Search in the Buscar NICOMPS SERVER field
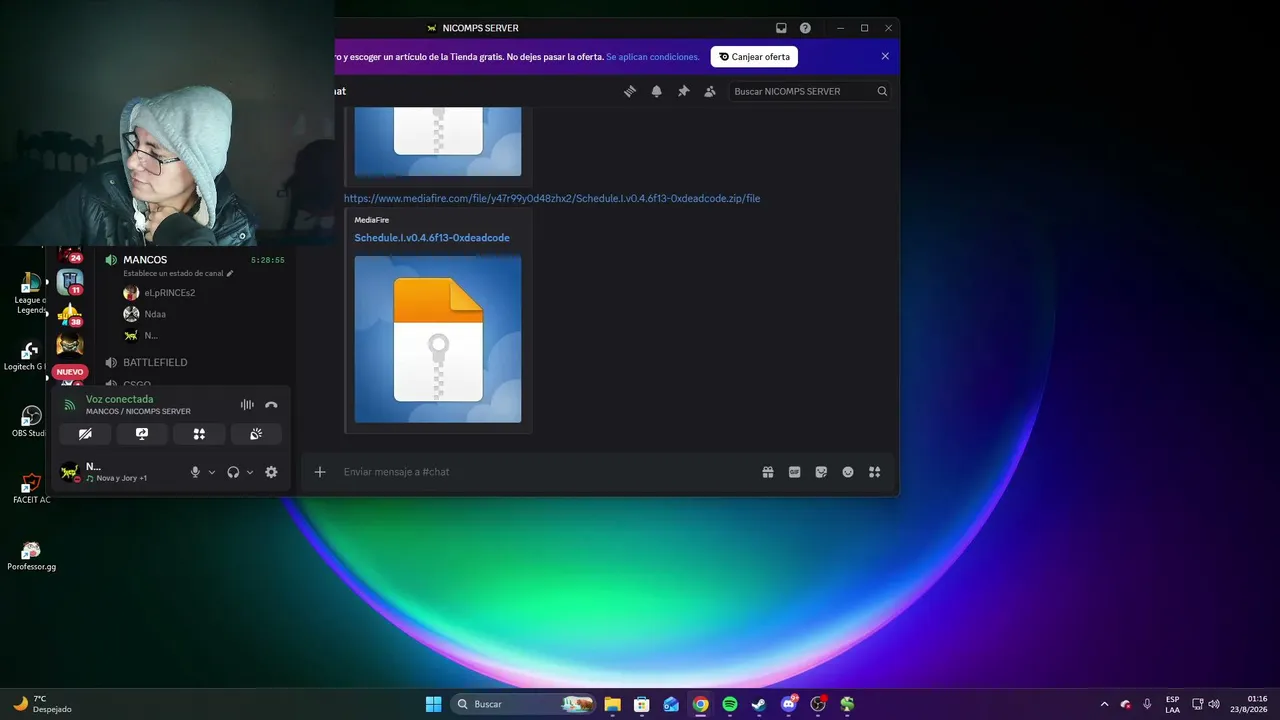 coord(809,91)
